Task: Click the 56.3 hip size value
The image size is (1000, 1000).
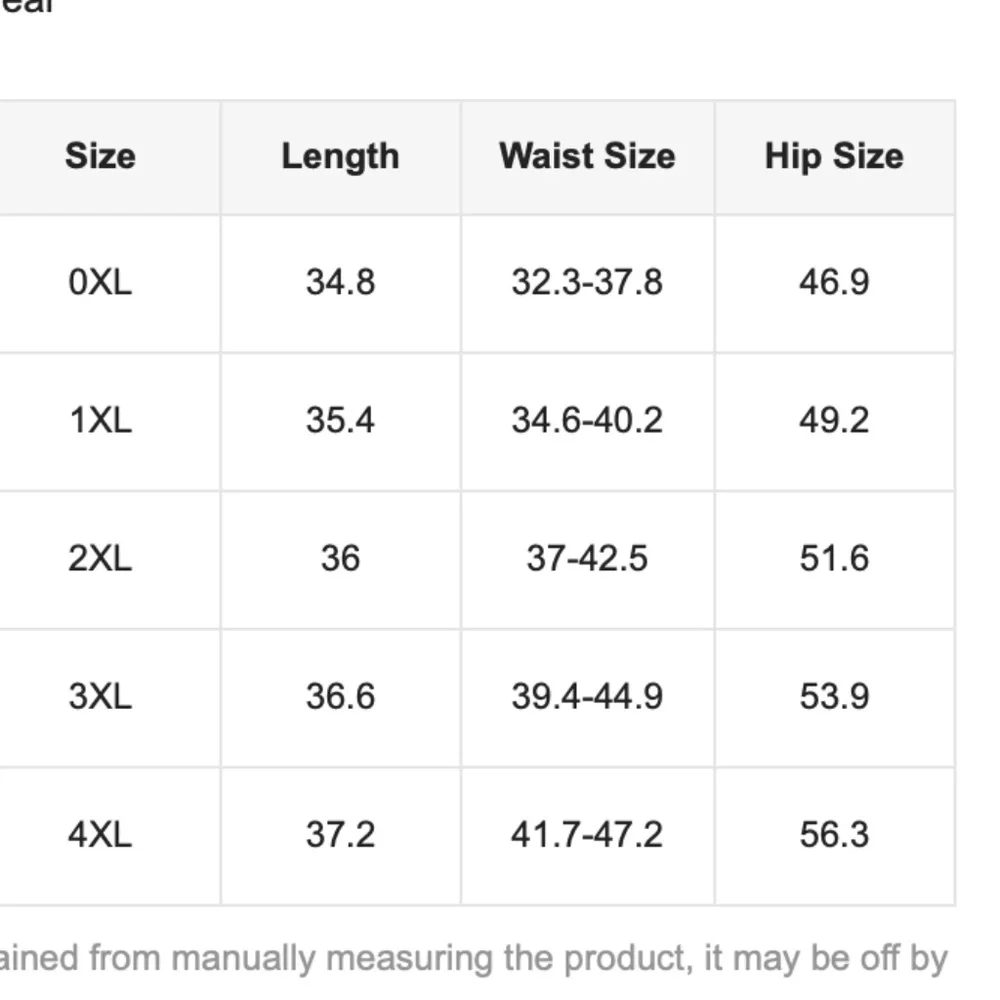Action: [x=834, y=834]
